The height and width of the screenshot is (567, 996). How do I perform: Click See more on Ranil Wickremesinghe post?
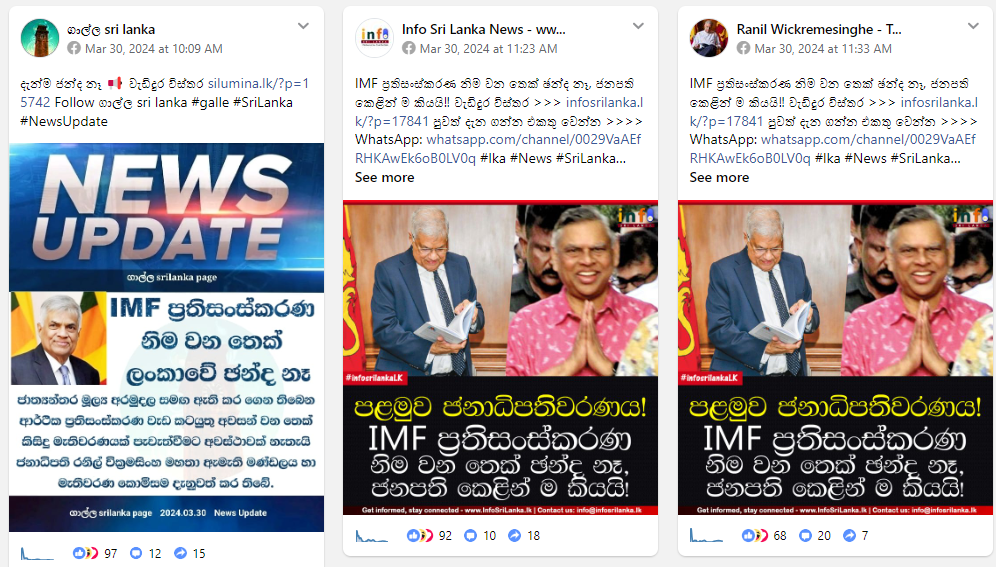(719, 178)
